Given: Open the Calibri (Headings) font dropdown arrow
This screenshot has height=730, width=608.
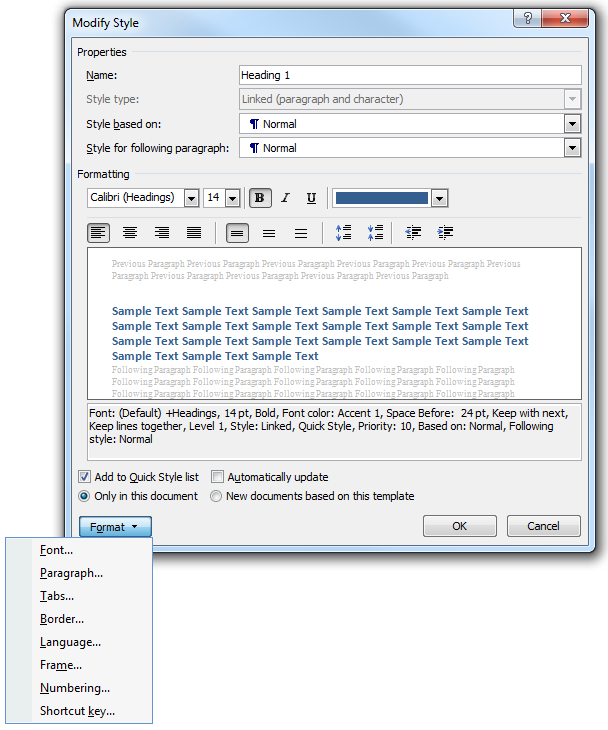Looking at the screenshot, I should coord(191,198).
